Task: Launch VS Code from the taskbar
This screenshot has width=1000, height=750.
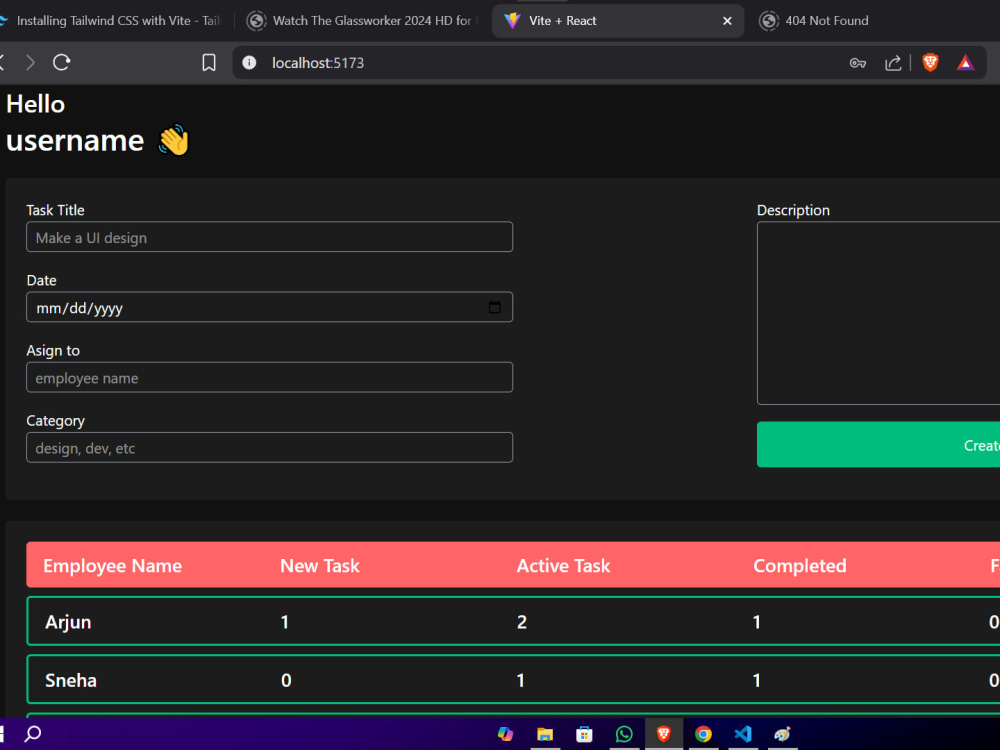Action: [x=743, y=734]
